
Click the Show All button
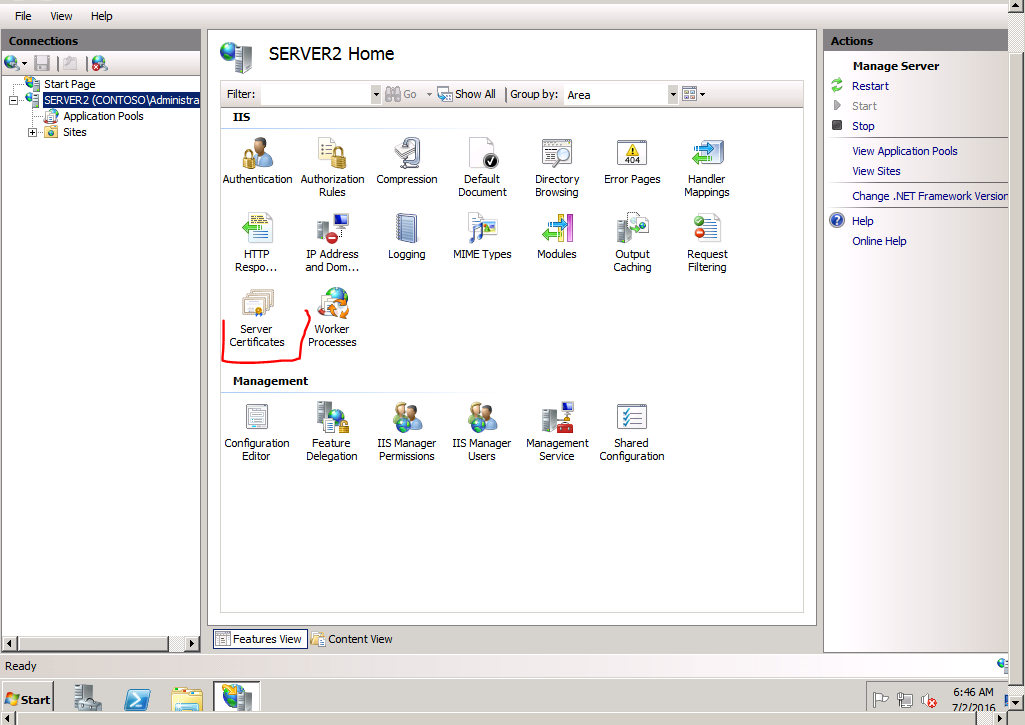(466, 94)
